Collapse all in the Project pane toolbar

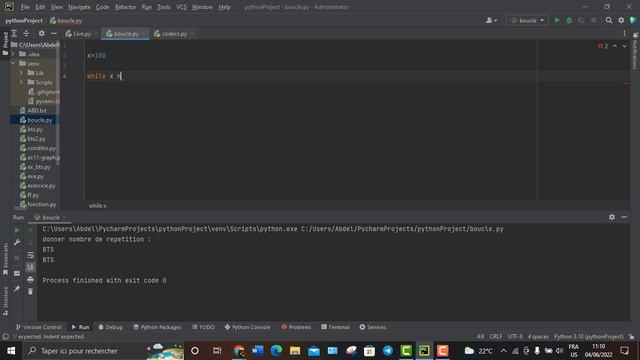click(27, 33)
